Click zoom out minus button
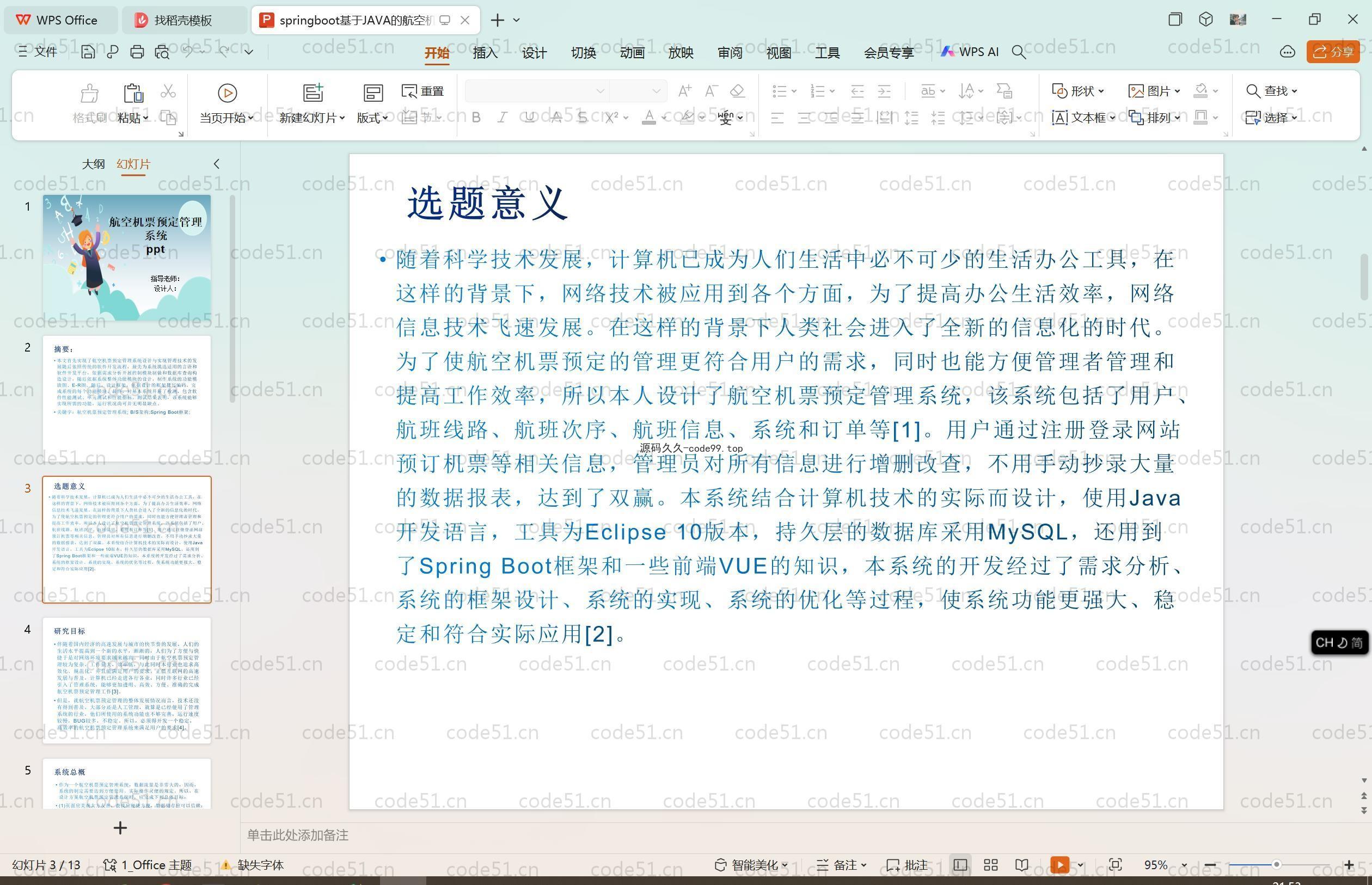 tap(1210, 865)
